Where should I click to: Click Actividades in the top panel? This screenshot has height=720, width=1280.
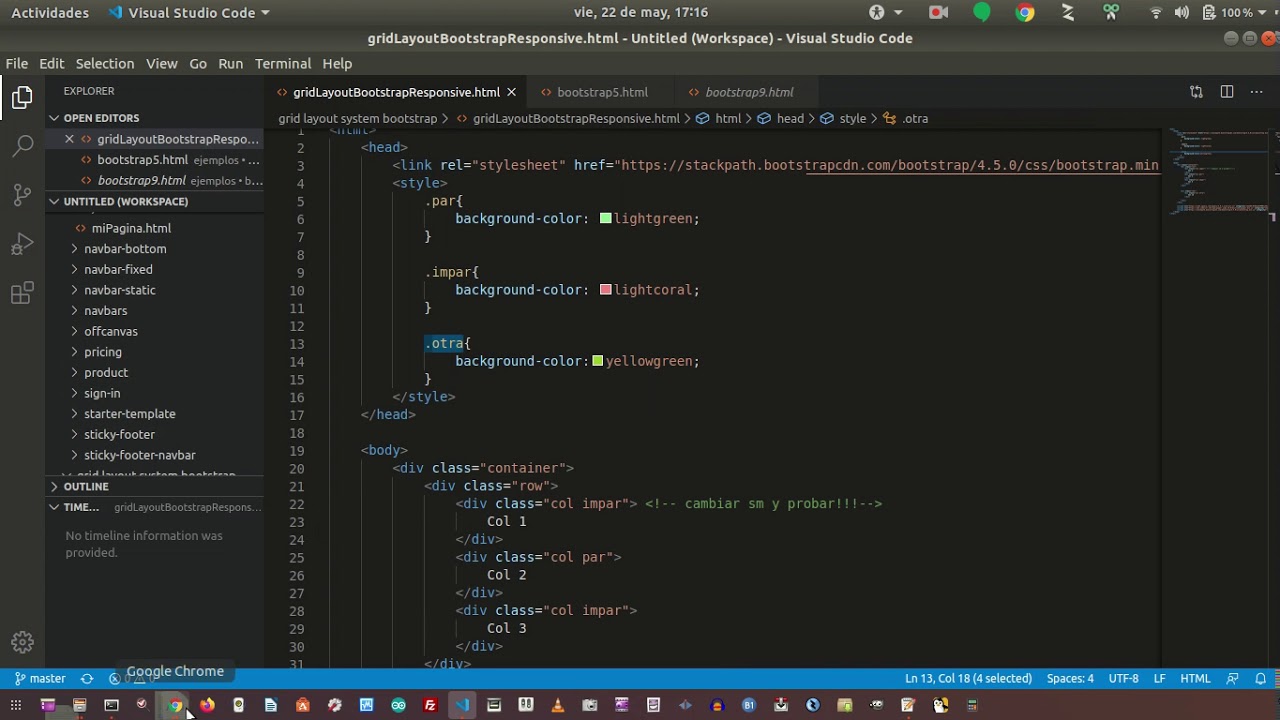50,12
